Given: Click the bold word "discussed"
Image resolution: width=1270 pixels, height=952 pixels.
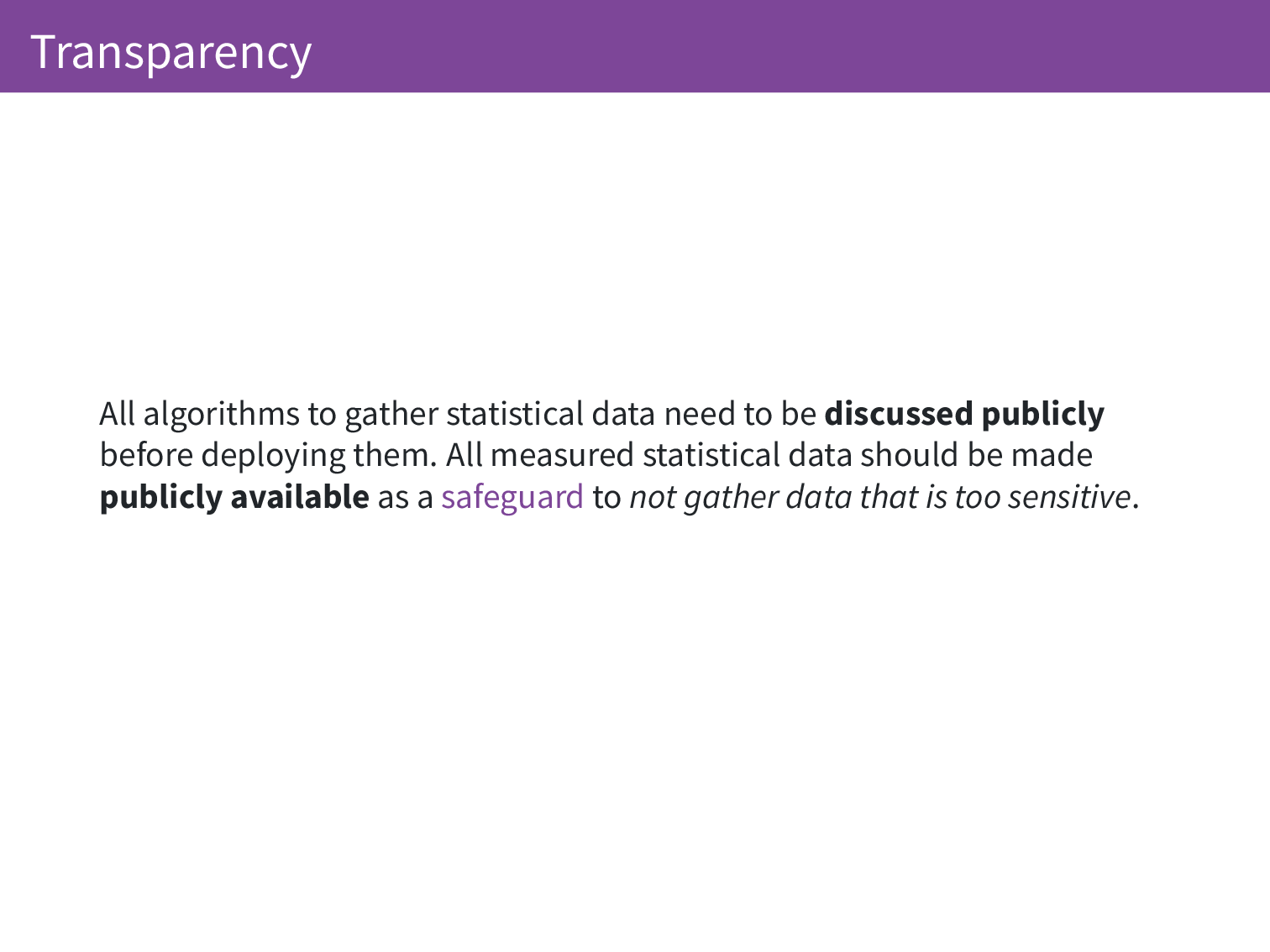Looking at the screenshot, I should pos(898,414).
